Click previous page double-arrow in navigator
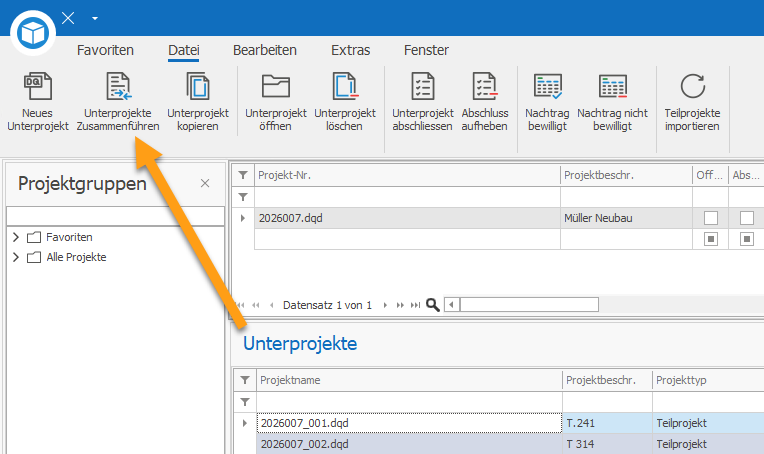 click(x=256, y=305)
